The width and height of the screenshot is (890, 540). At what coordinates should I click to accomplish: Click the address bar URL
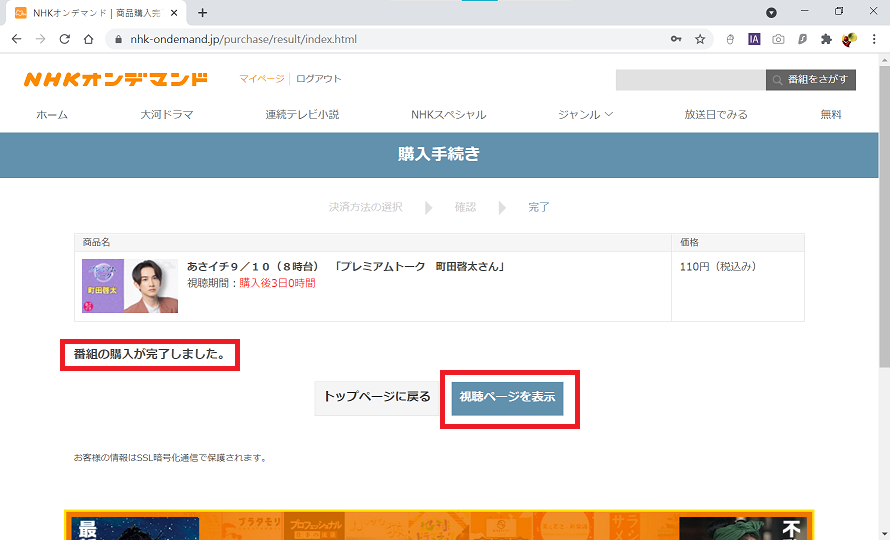(x=244, y=39)
